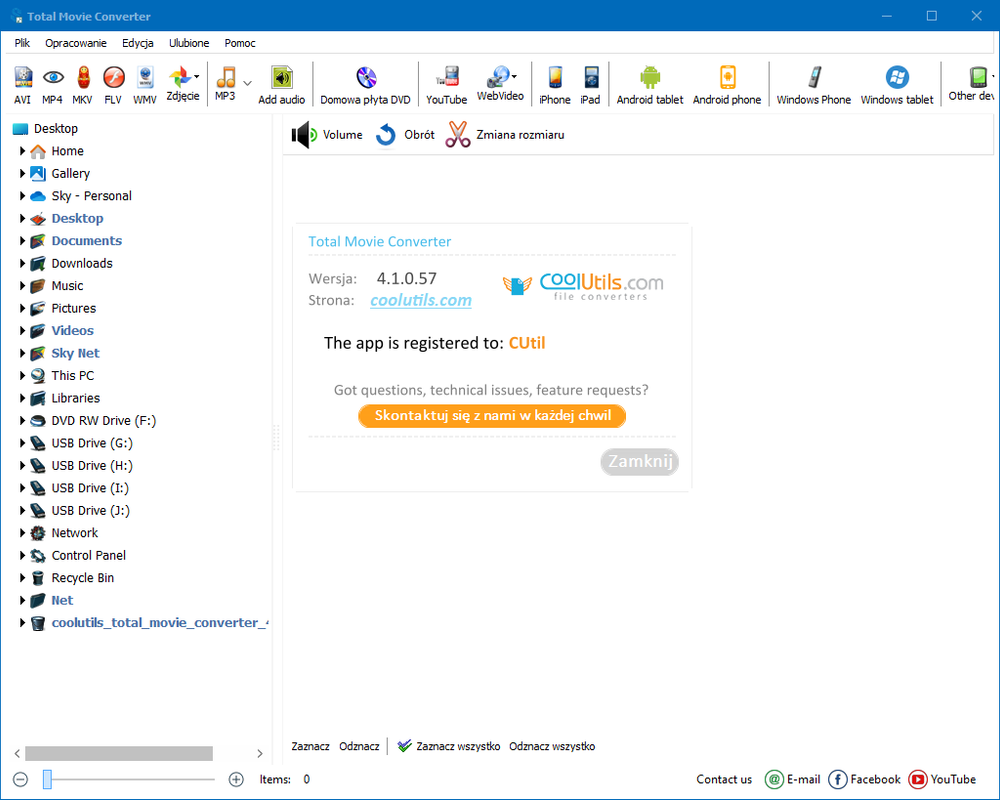
Task: Click the Zamknij button
Action: click(x=640, y=461)
